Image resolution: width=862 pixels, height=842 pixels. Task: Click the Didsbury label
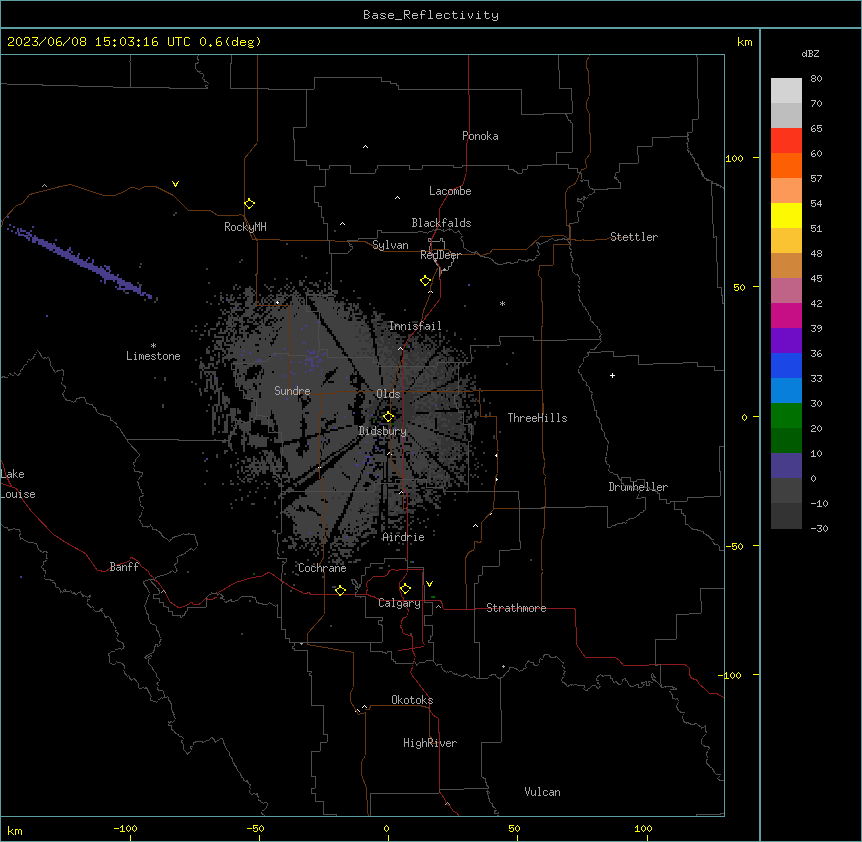click(383, 431)
